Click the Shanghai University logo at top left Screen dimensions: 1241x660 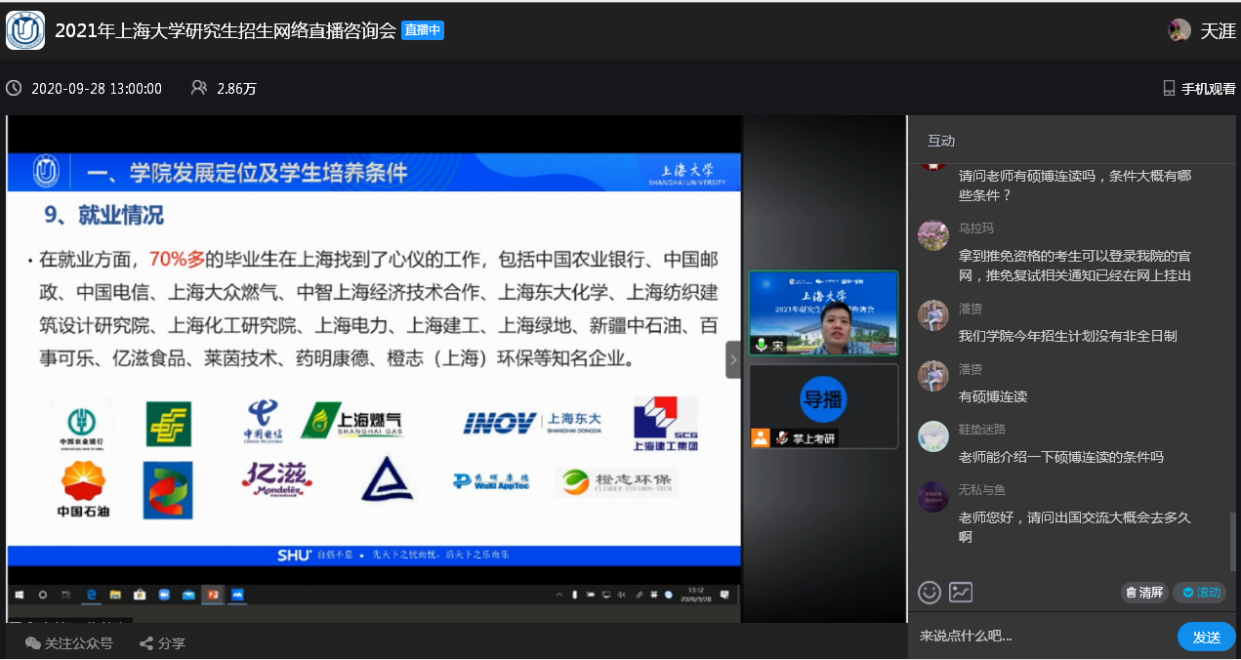(26, 30)
